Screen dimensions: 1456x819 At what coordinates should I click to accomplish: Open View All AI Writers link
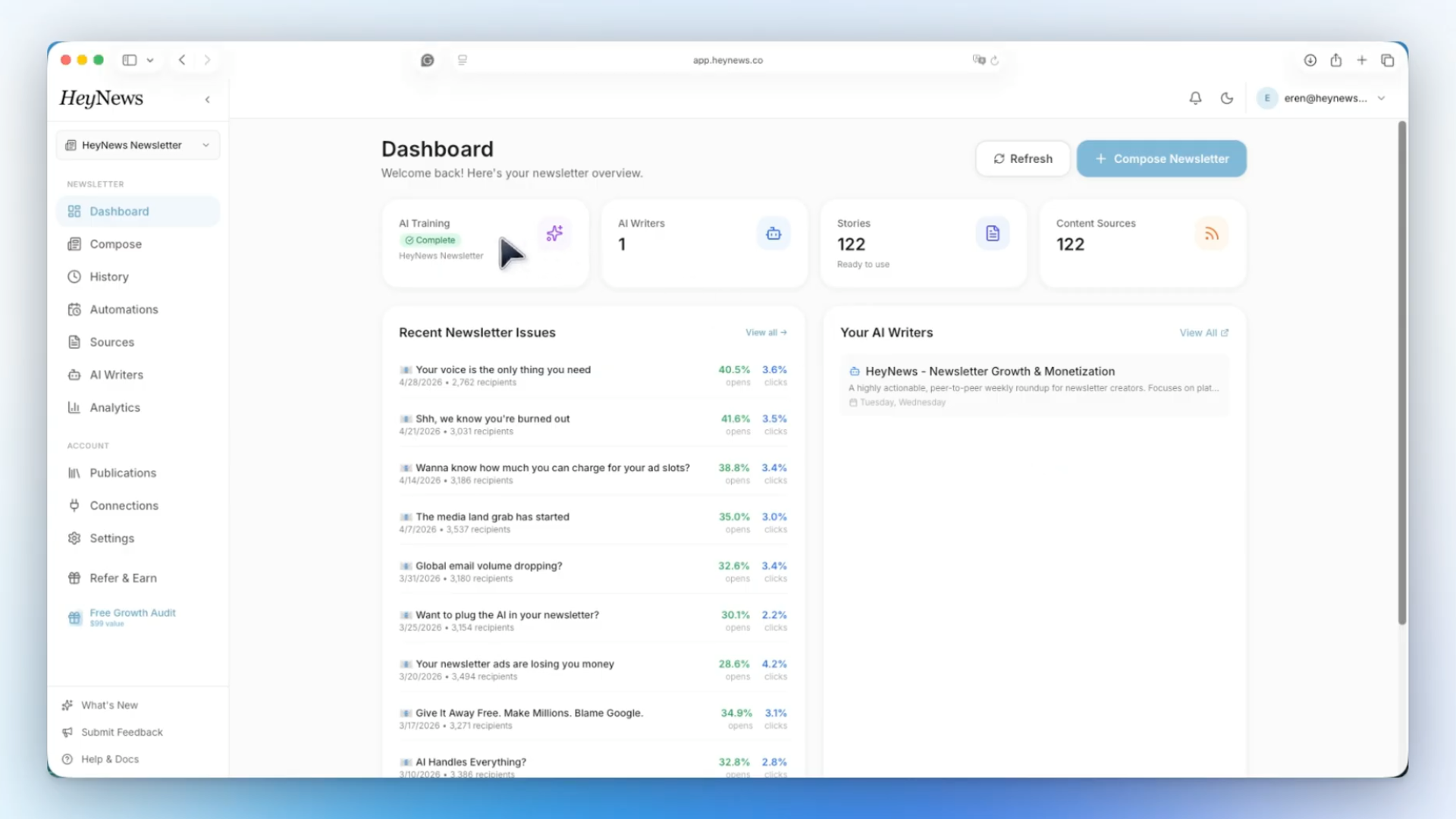[1203, 332]
